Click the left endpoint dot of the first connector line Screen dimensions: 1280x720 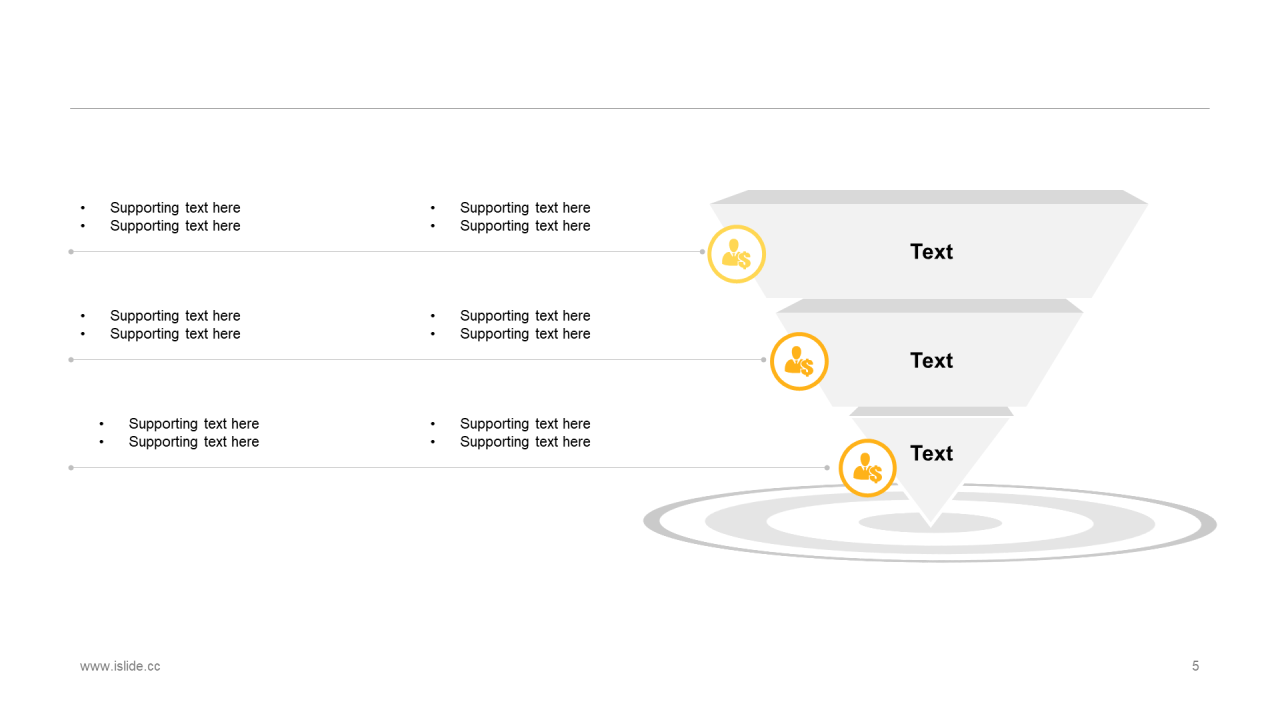pyautogui.click(x=71, y=252)
